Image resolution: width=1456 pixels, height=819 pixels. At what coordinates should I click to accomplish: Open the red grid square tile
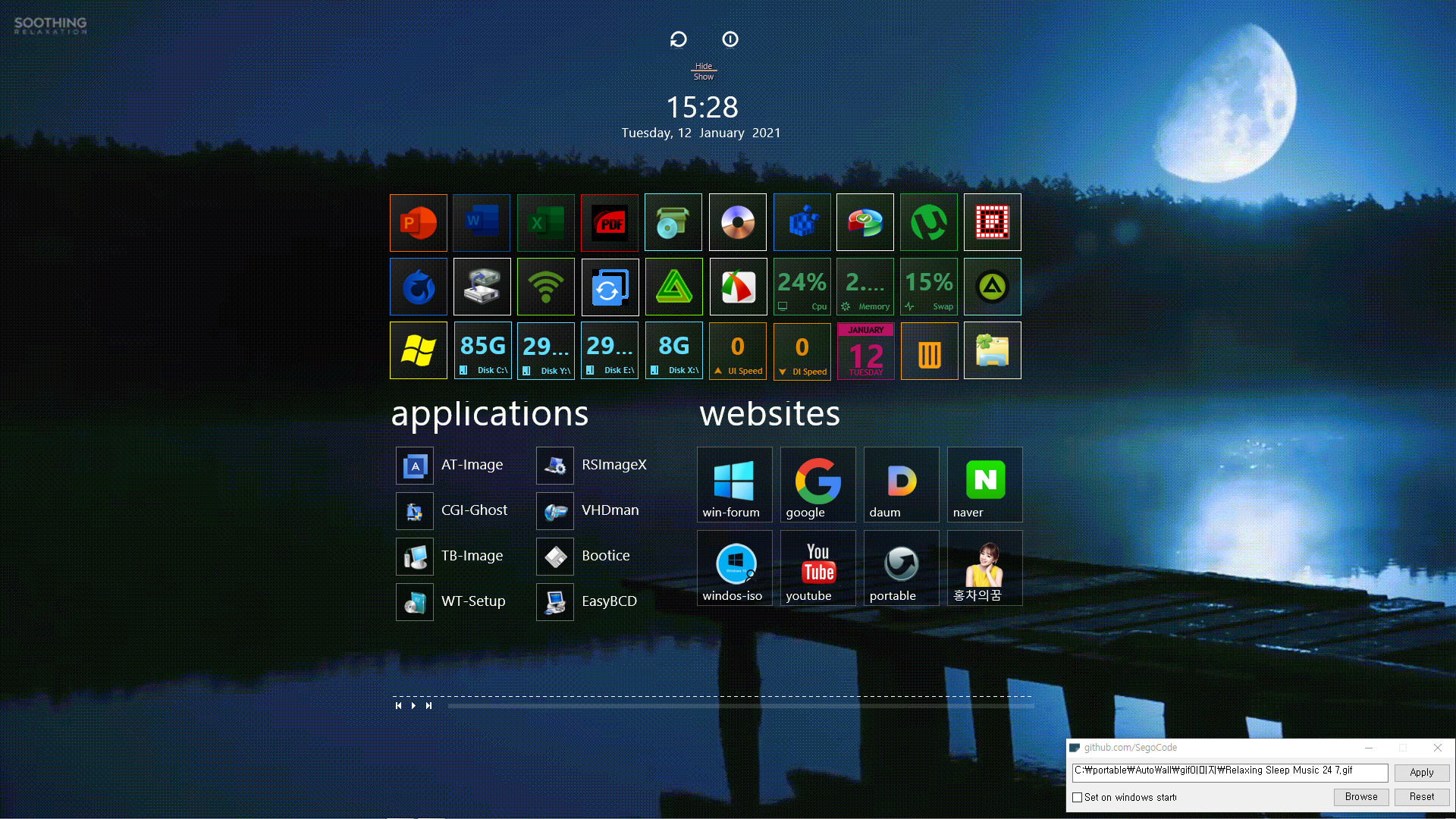click(993, 223)
